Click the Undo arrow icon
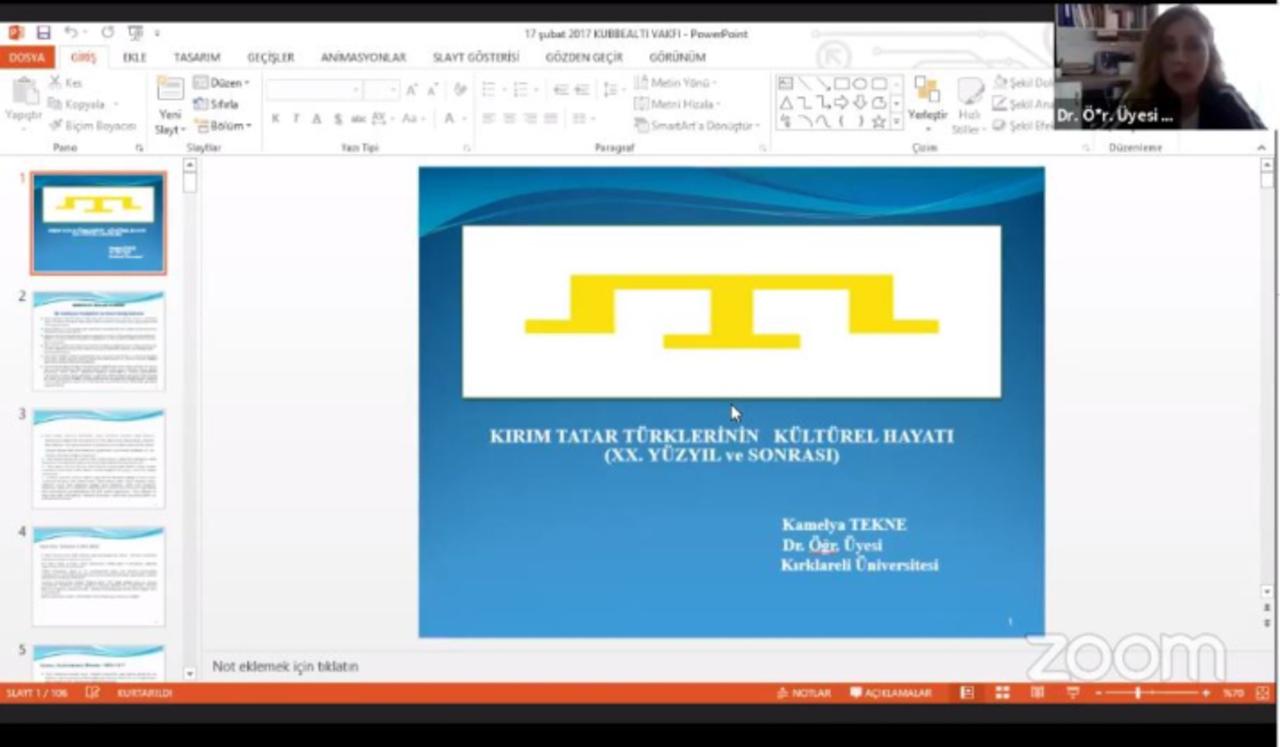1280x747 pixels. click(x=71, y=33)
